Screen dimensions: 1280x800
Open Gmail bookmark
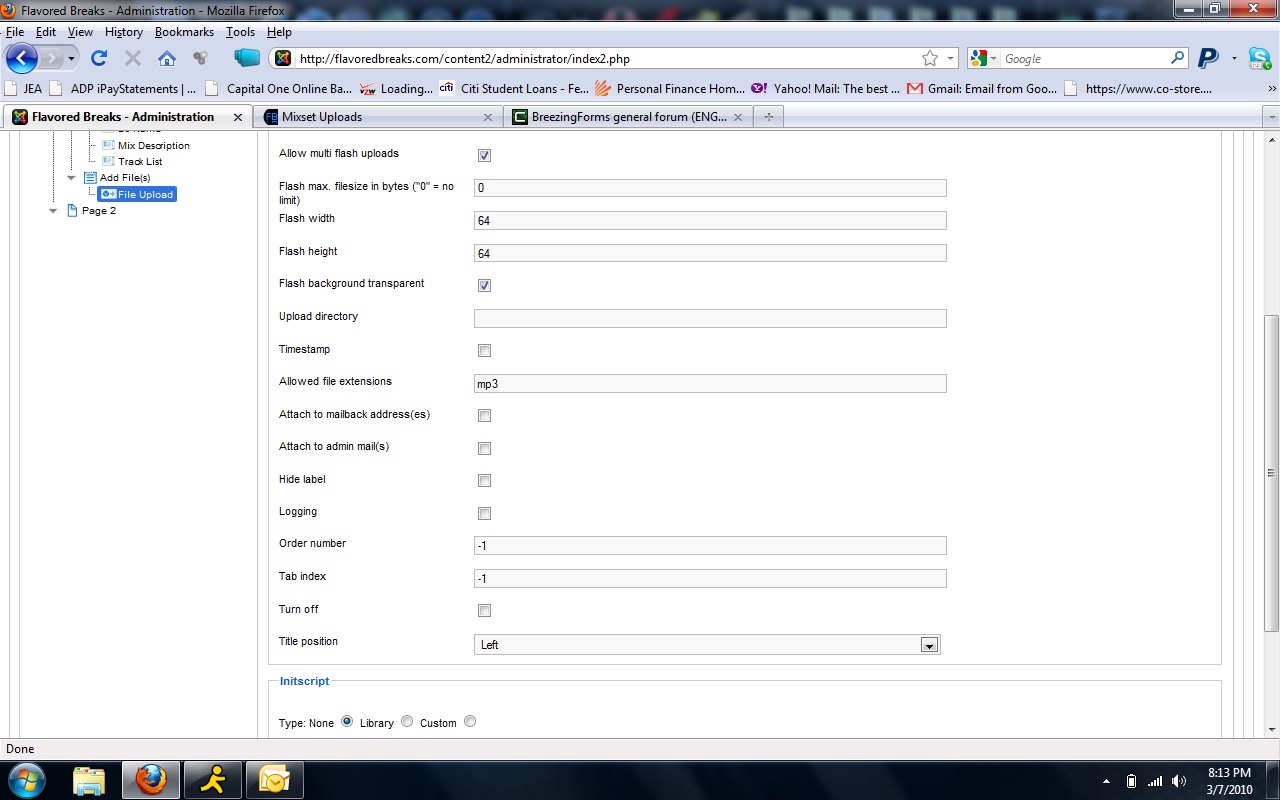981,88
